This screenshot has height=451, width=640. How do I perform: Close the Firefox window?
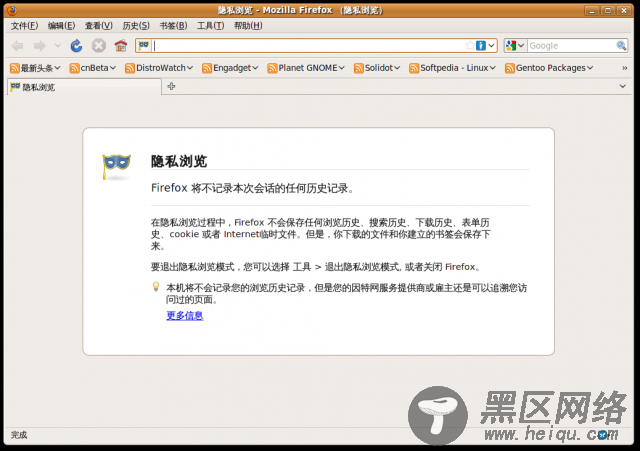(x=624, y=11)
